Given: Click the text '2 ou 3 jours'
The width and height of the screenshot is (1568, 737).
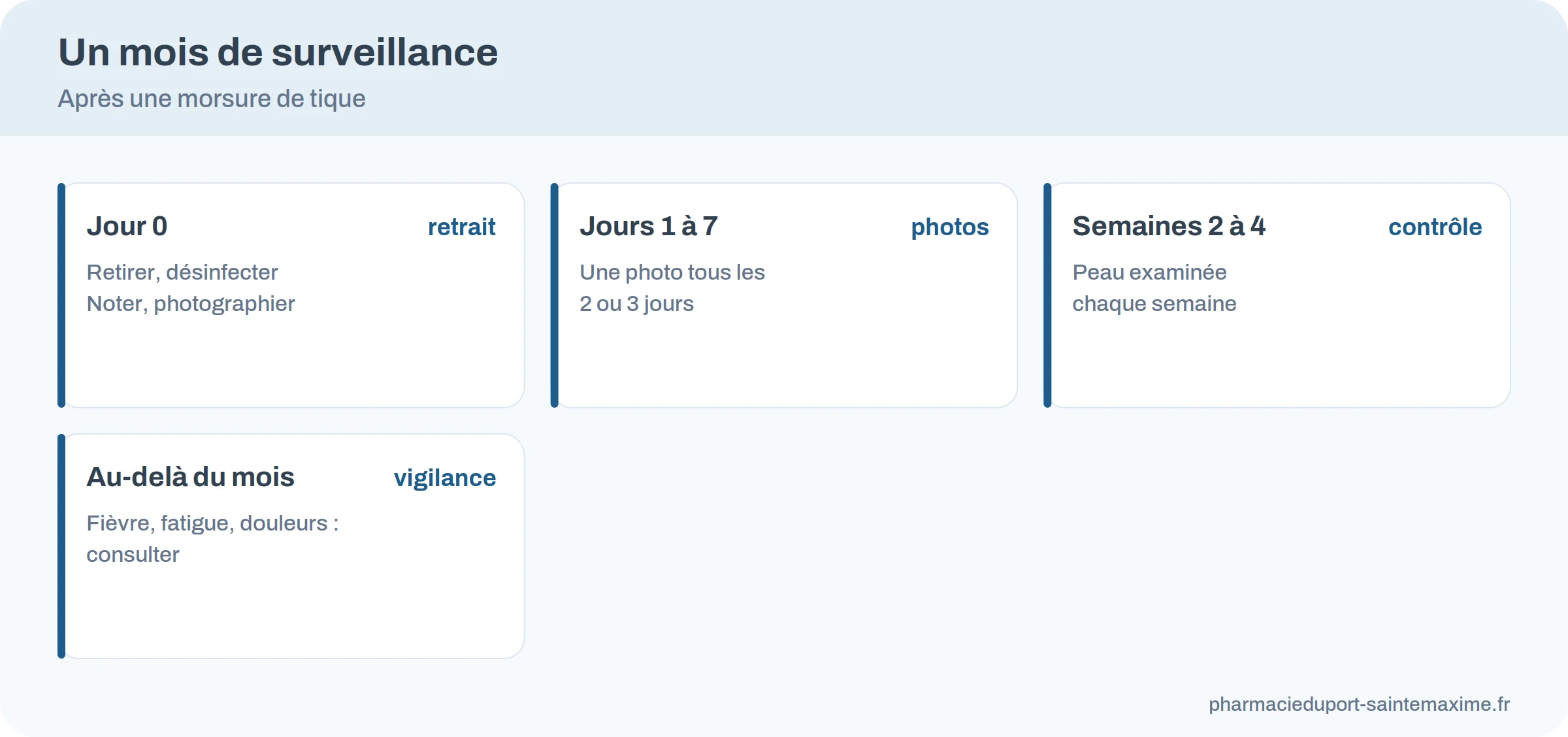Looking at the screenshot, I should coord(637,303).
